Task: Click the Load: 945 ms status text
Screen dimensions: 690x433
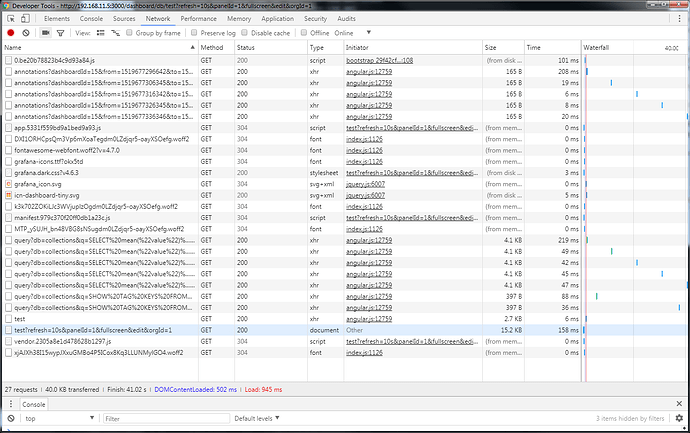Action: (264, 389)
